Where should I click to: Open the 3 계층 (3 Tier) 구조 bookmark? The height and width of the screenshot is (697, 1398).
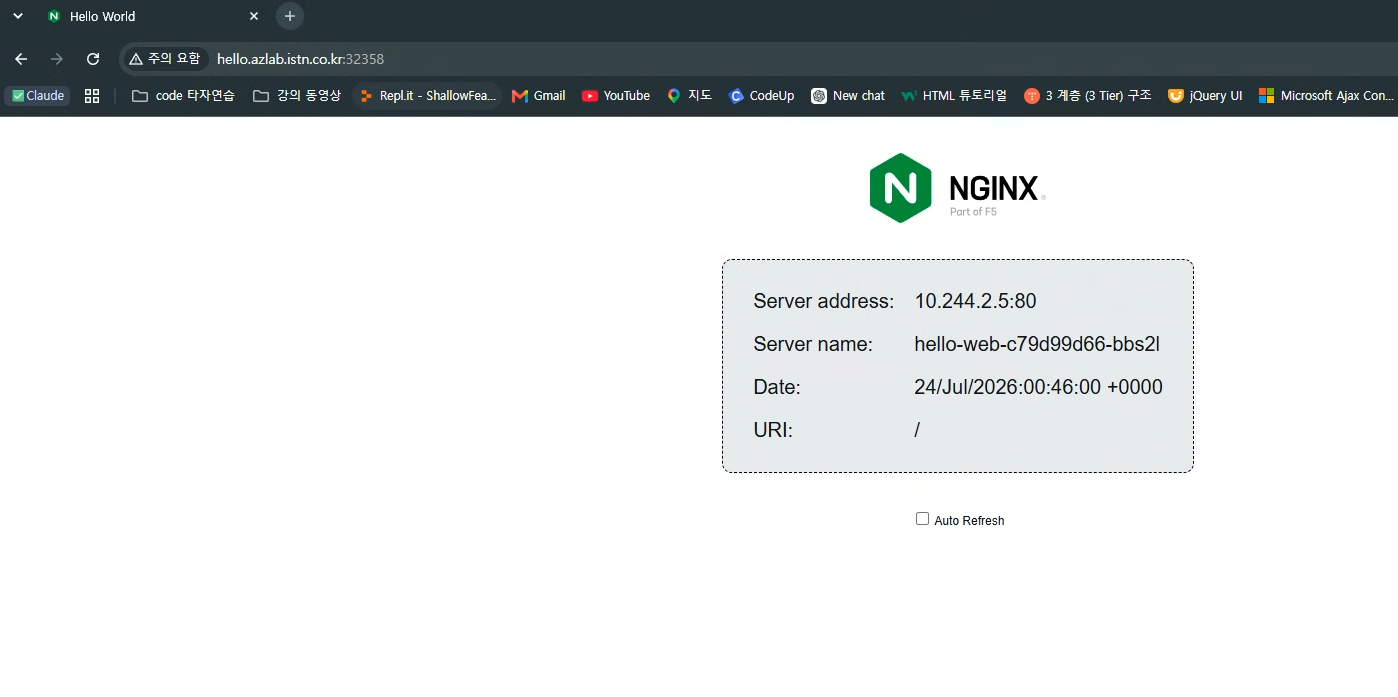tap(1088, 96)
